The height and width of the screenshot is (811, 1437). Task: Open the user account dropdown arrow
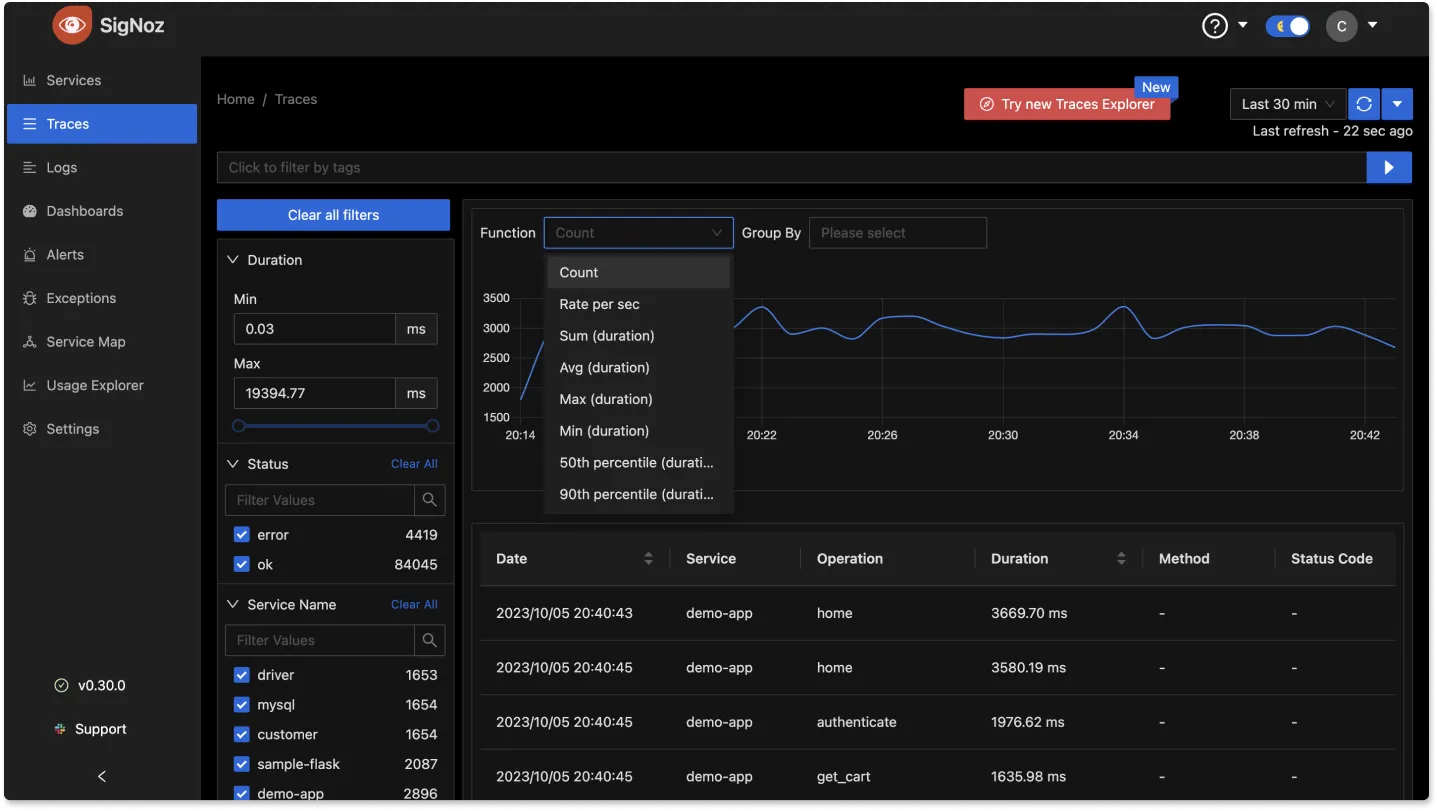pyautogui.click(x=1373, y=25)
